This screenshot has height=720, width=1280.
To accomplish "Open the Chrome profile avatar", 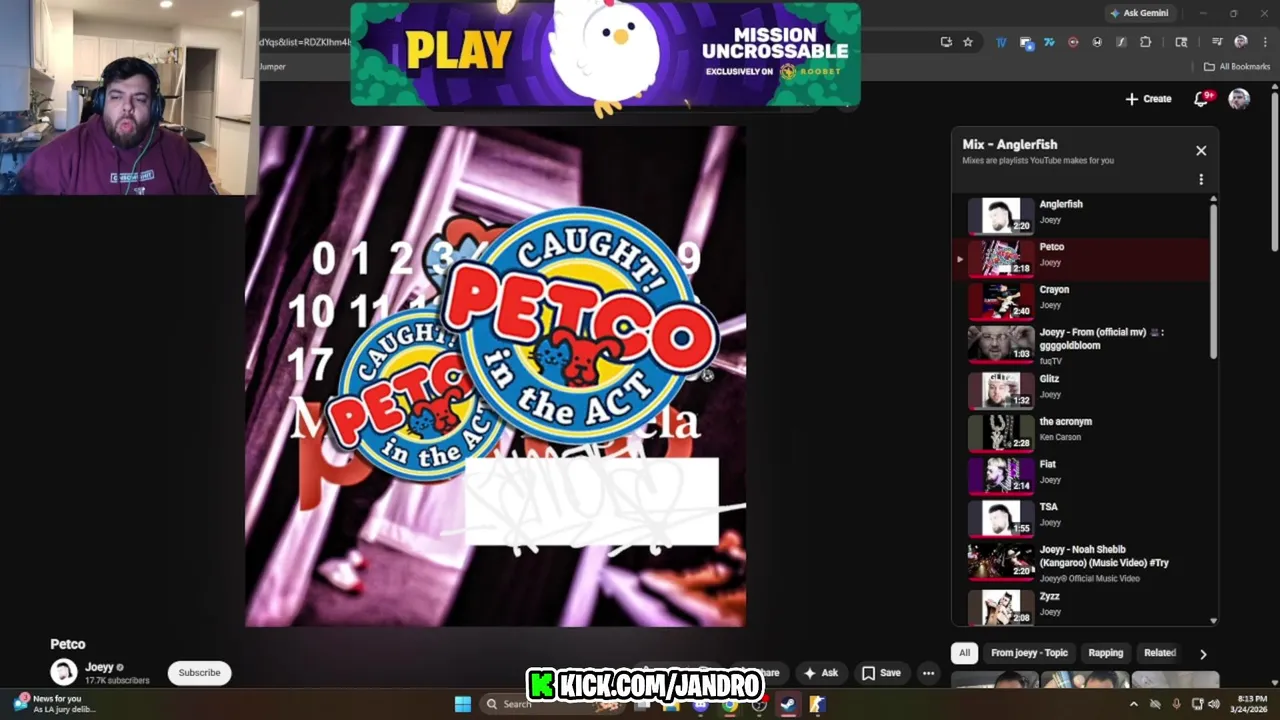I will 1241,42.
